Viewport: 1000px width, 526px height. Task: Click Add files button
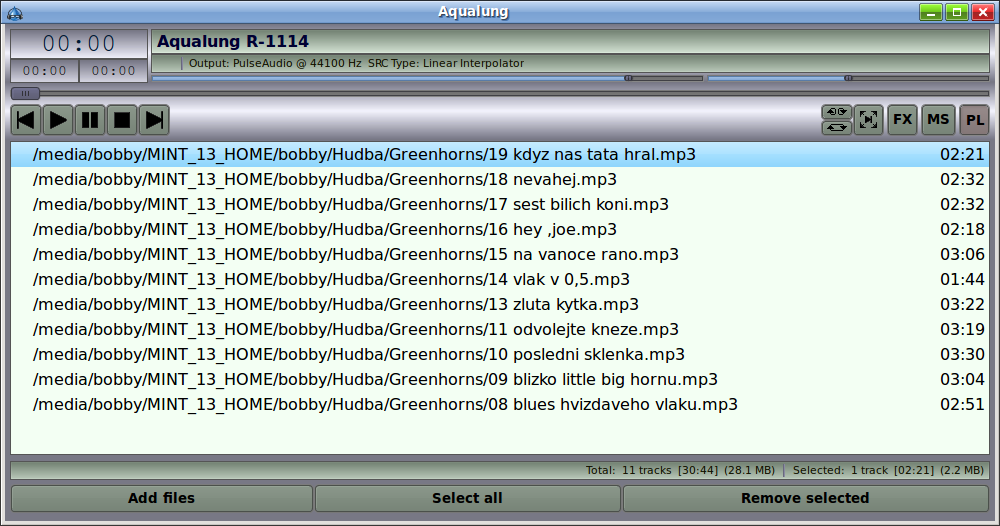click(x=161, y=498)
